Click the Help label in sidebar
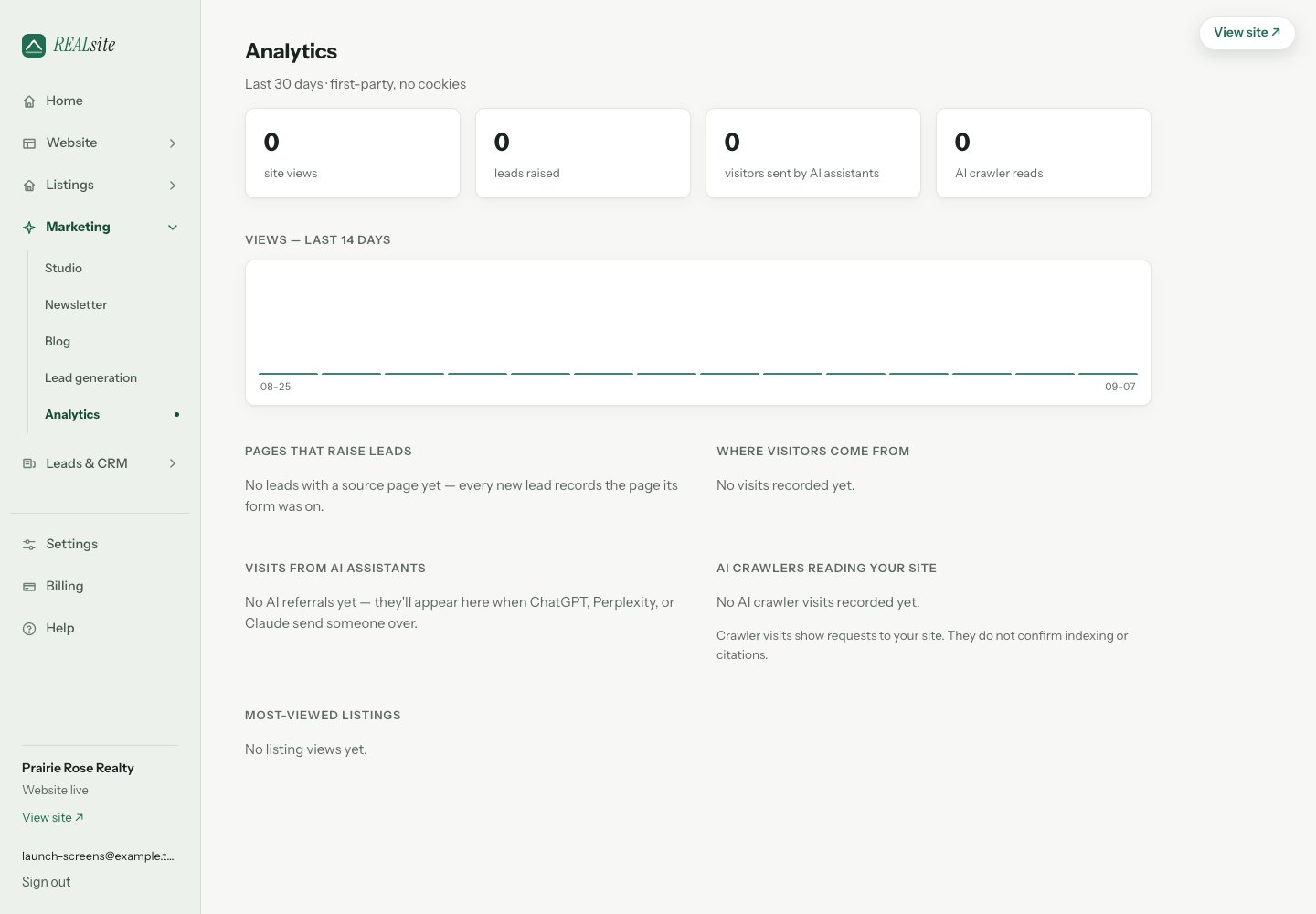The height and width of the screenshot is (914, 1316). [x=59, y=628]
